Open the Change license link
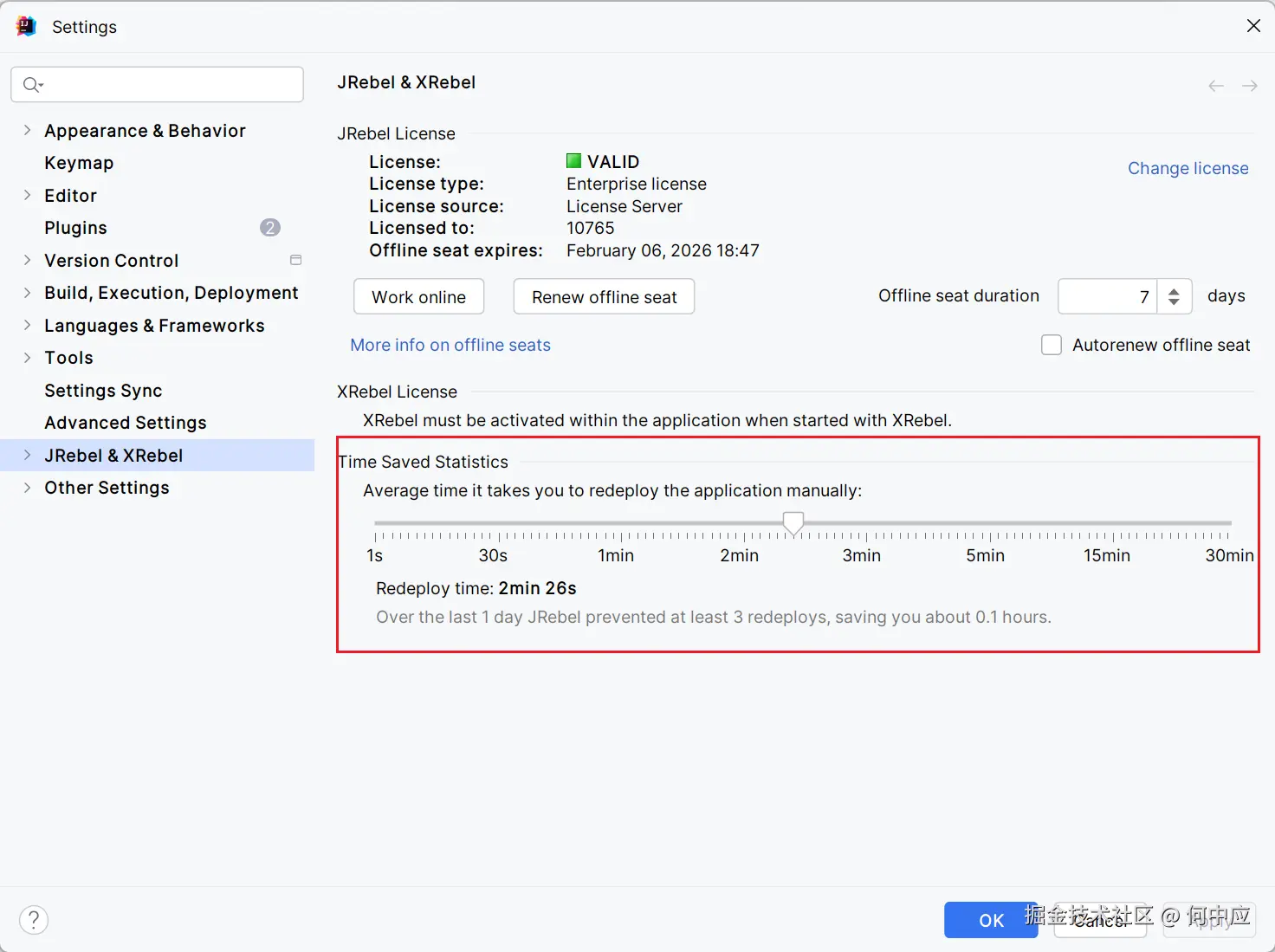This screenshot has width=1275, height=952. pos(1188,168)
